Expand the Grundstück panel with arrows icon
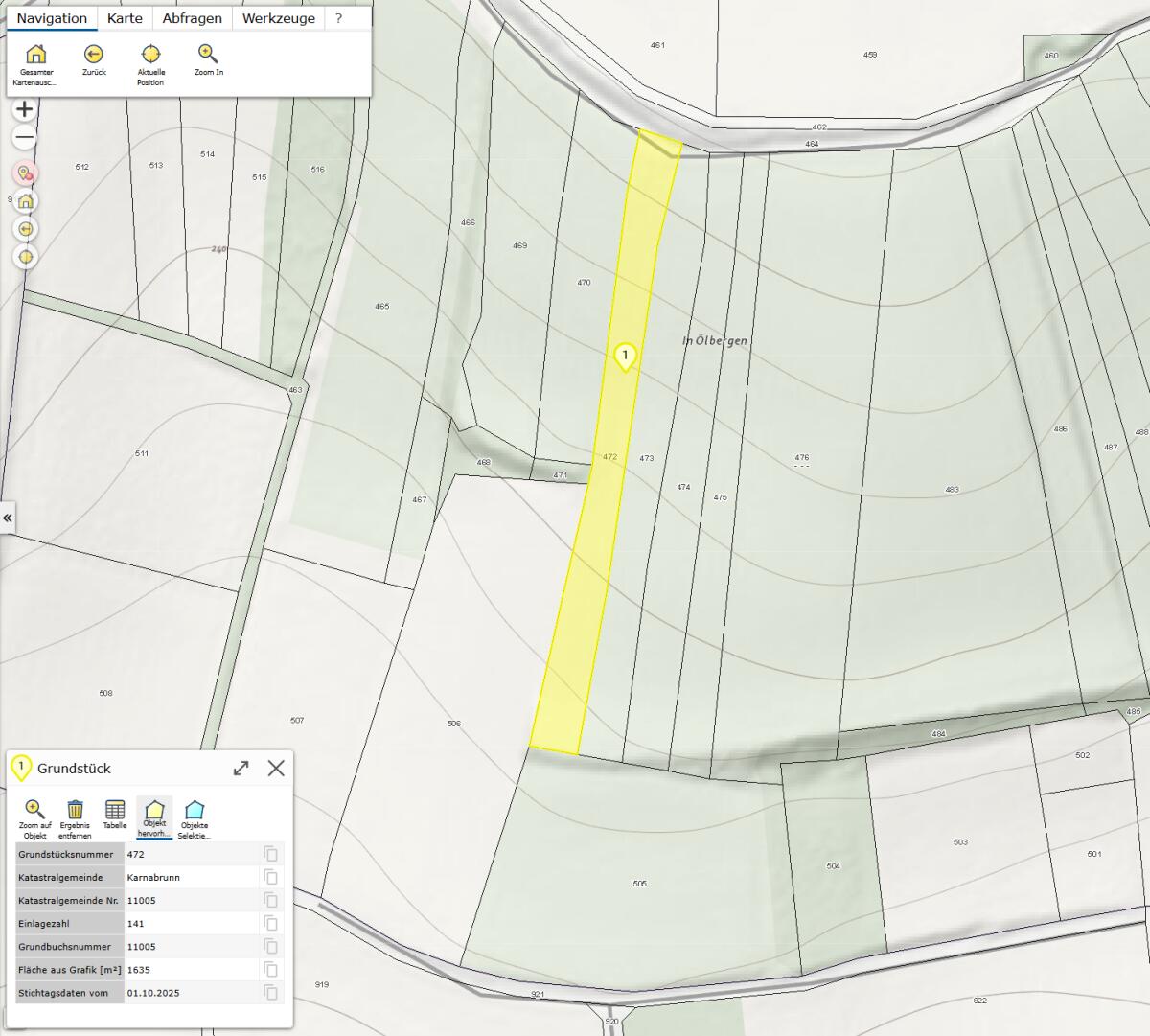Screen dimensions: 1150x1036 pyautogui.click(x=241, y=769)
